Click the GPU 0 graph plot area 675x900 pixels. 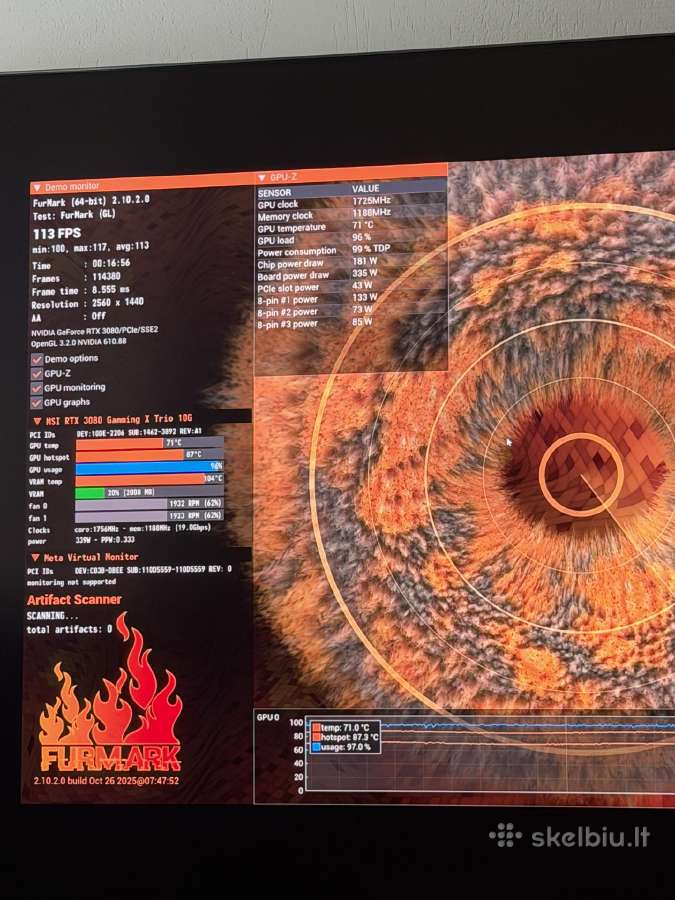click(x=491, y=756)
